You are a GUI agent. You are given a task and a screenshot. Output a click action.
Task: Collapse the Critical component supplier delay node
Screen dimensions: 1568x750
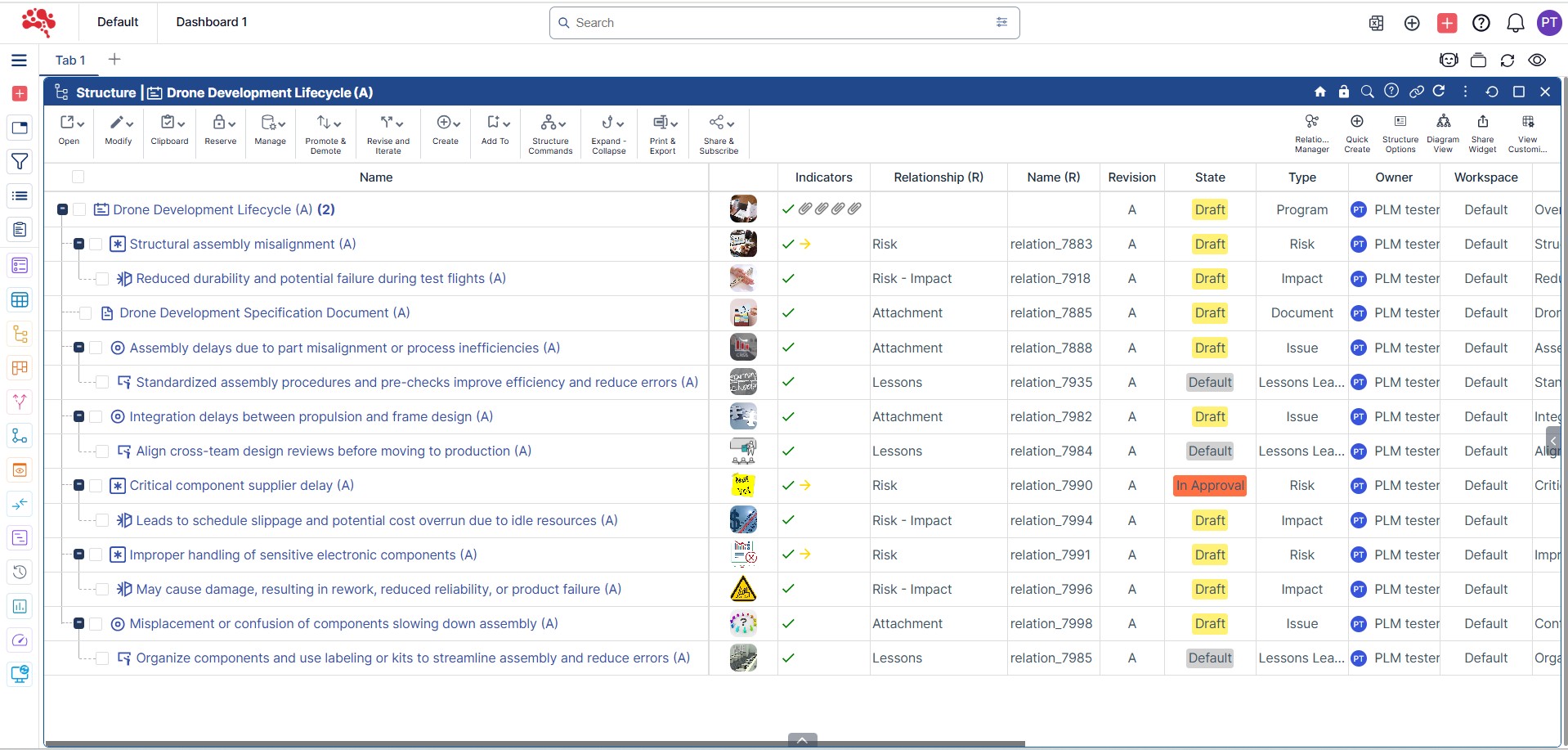coord(79,485)
